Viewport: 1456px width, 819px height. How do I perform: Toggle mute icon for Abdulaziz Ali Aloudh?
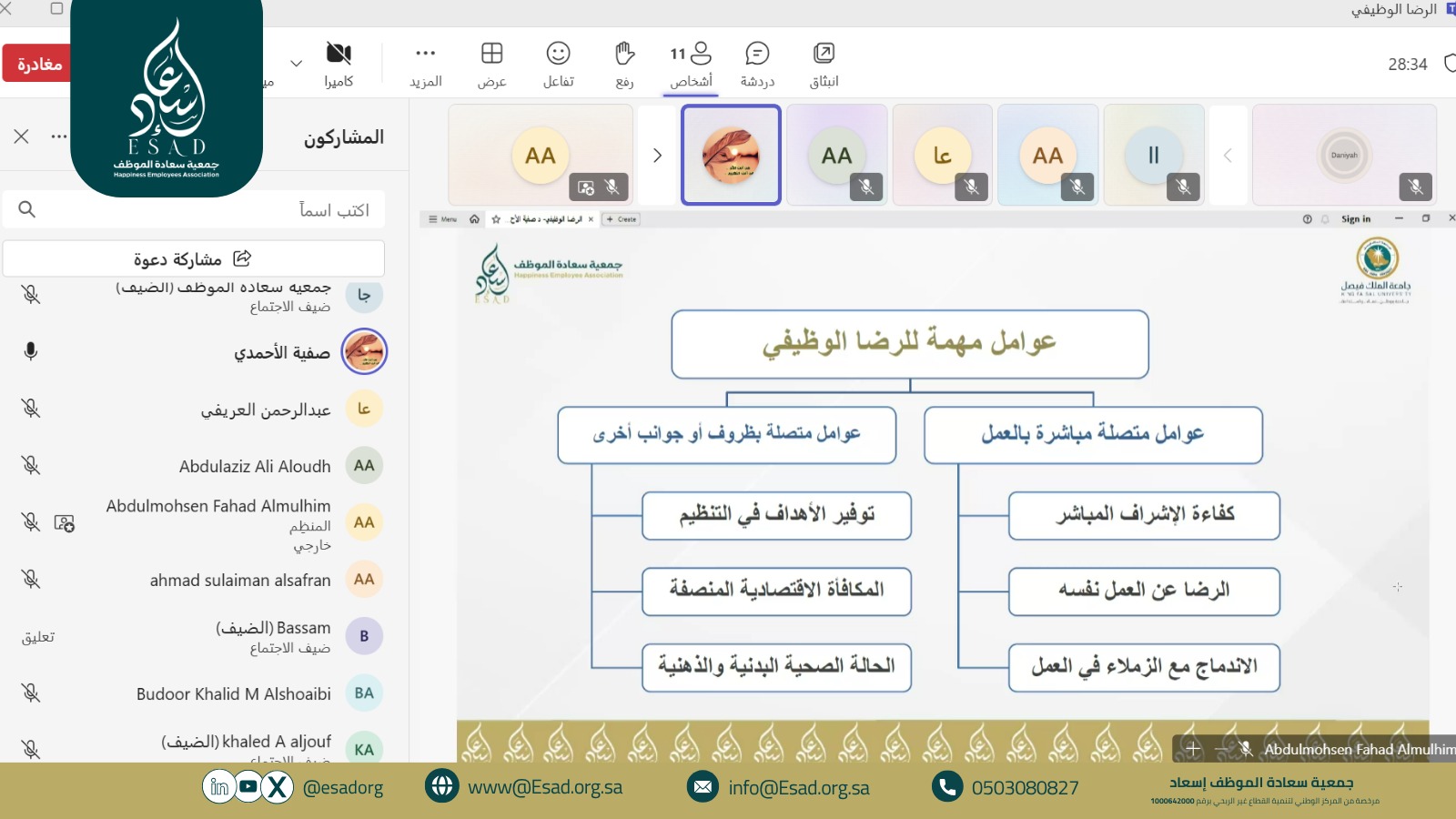click(x=31, y=465)
